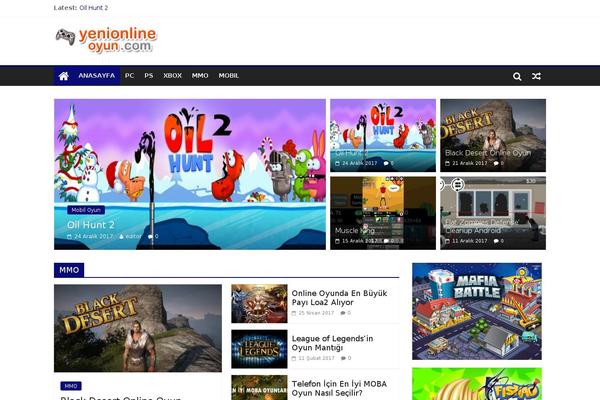Open the large Oil Hunt 2 featured title

pyautogui.click(x=91, y=224)
